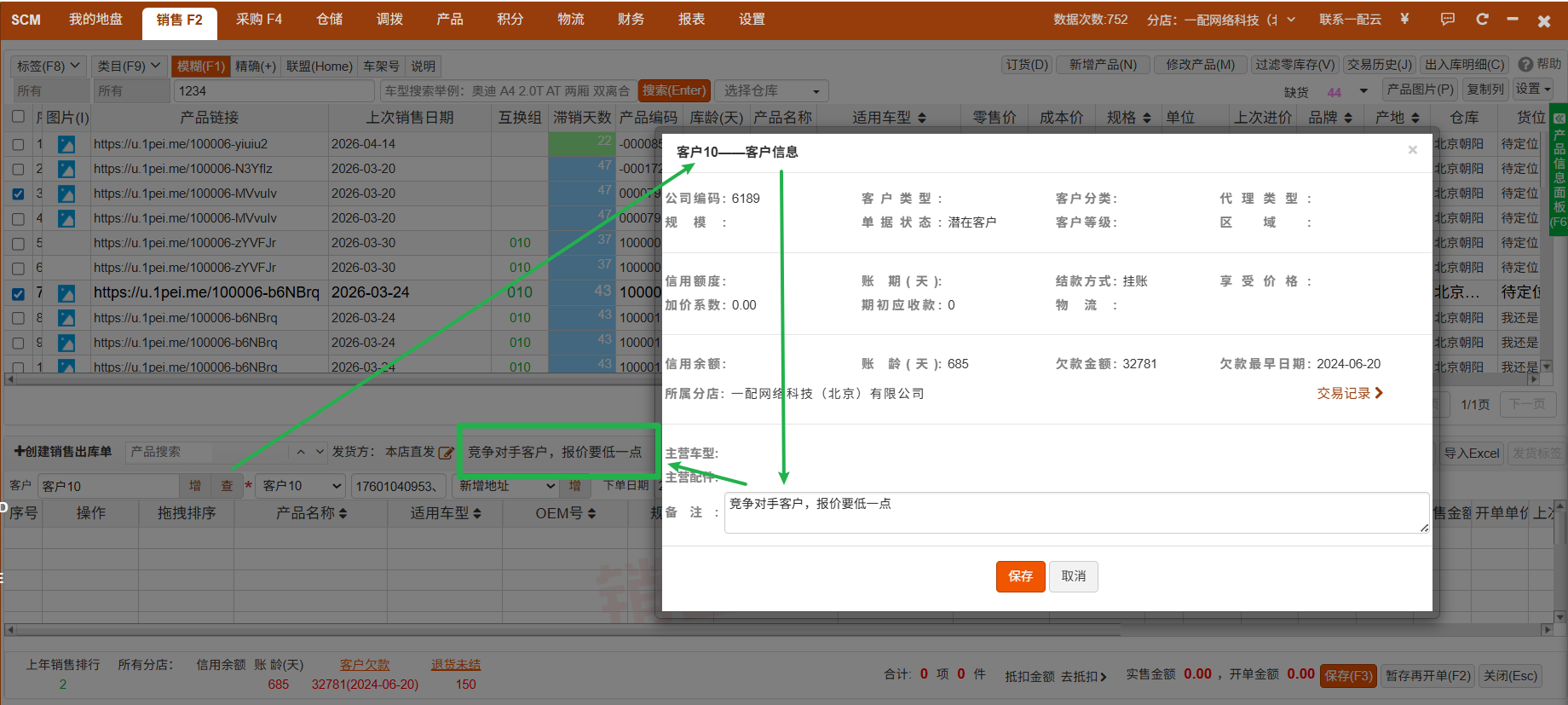
Task: Open the 交易记录 link
Action: coord(1350,393)
